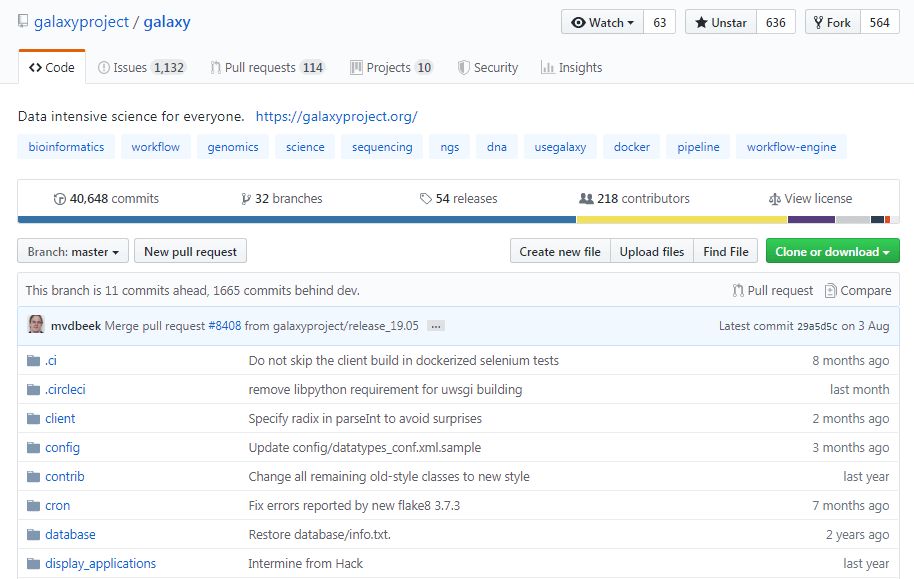Select the workflow-engine topic tag

click(791, 147)
